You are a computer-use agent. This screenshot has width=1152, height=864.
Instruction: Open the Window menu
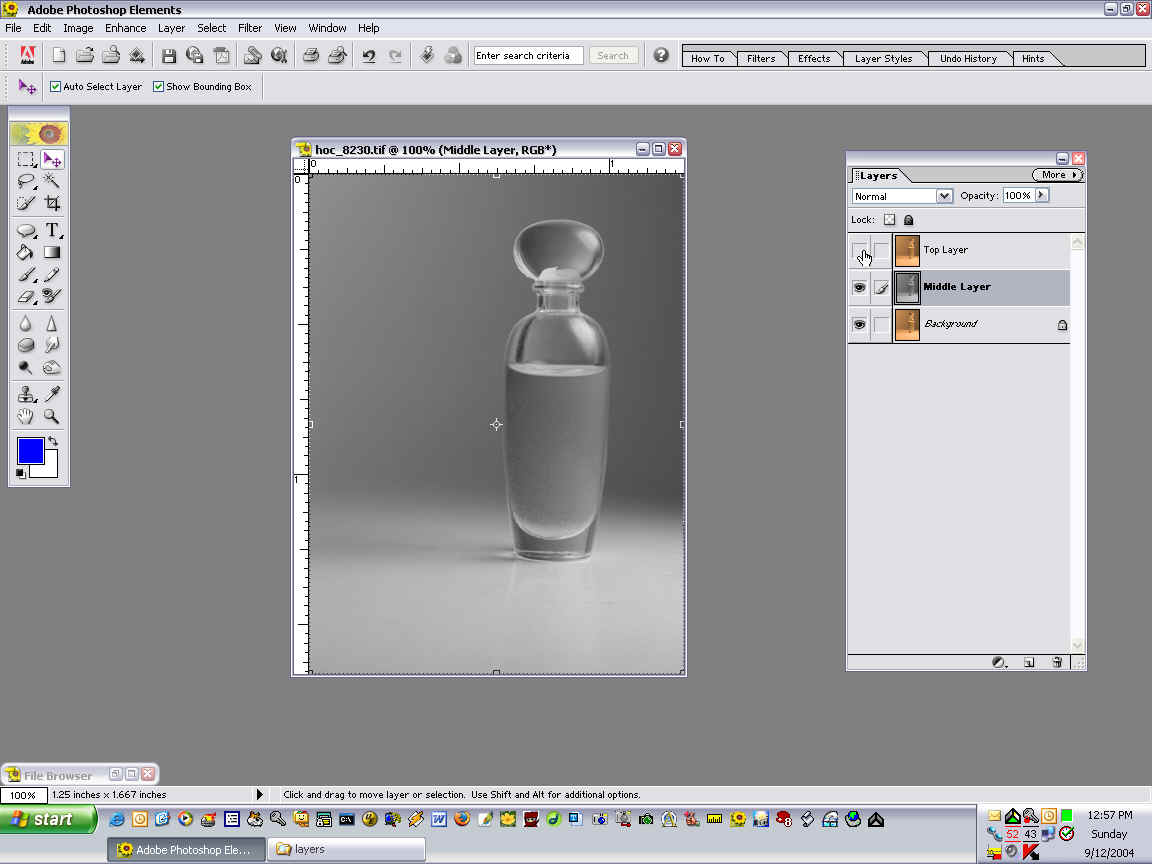(x=327, y=28)
